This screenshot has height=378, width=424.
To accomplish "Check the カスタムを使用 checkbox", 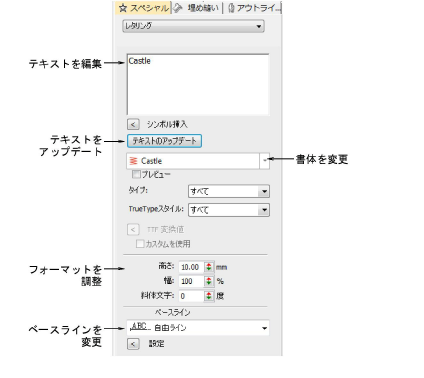I will point(140,244).
